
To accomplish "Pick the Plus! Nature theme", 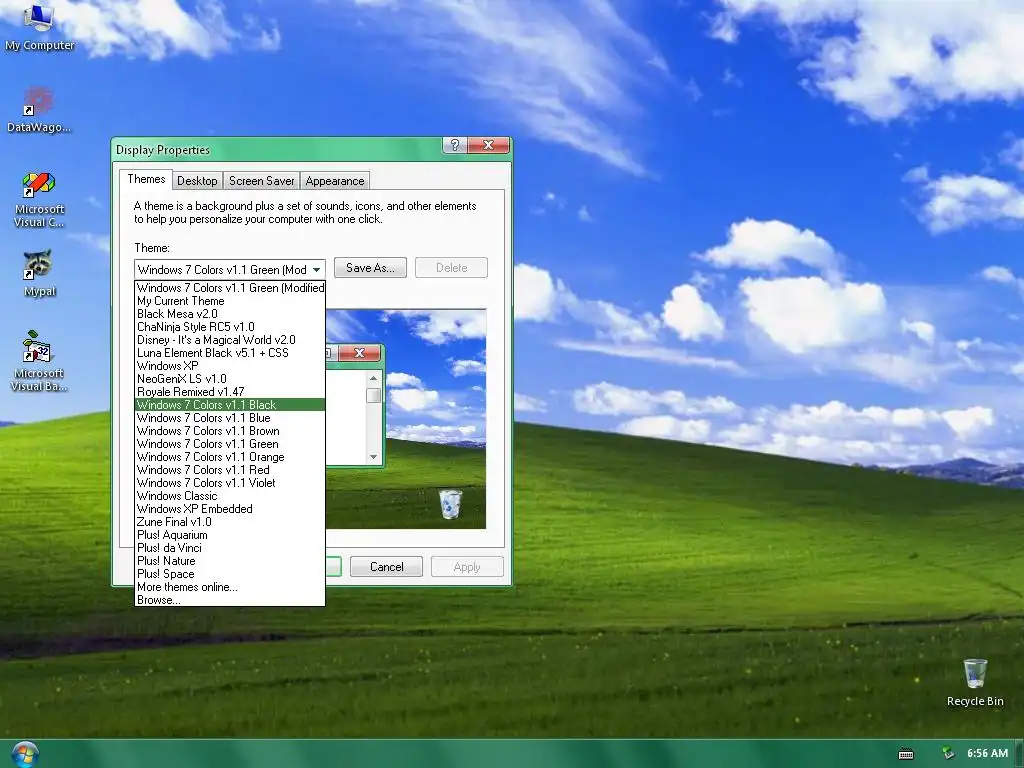I will point(230,561).
